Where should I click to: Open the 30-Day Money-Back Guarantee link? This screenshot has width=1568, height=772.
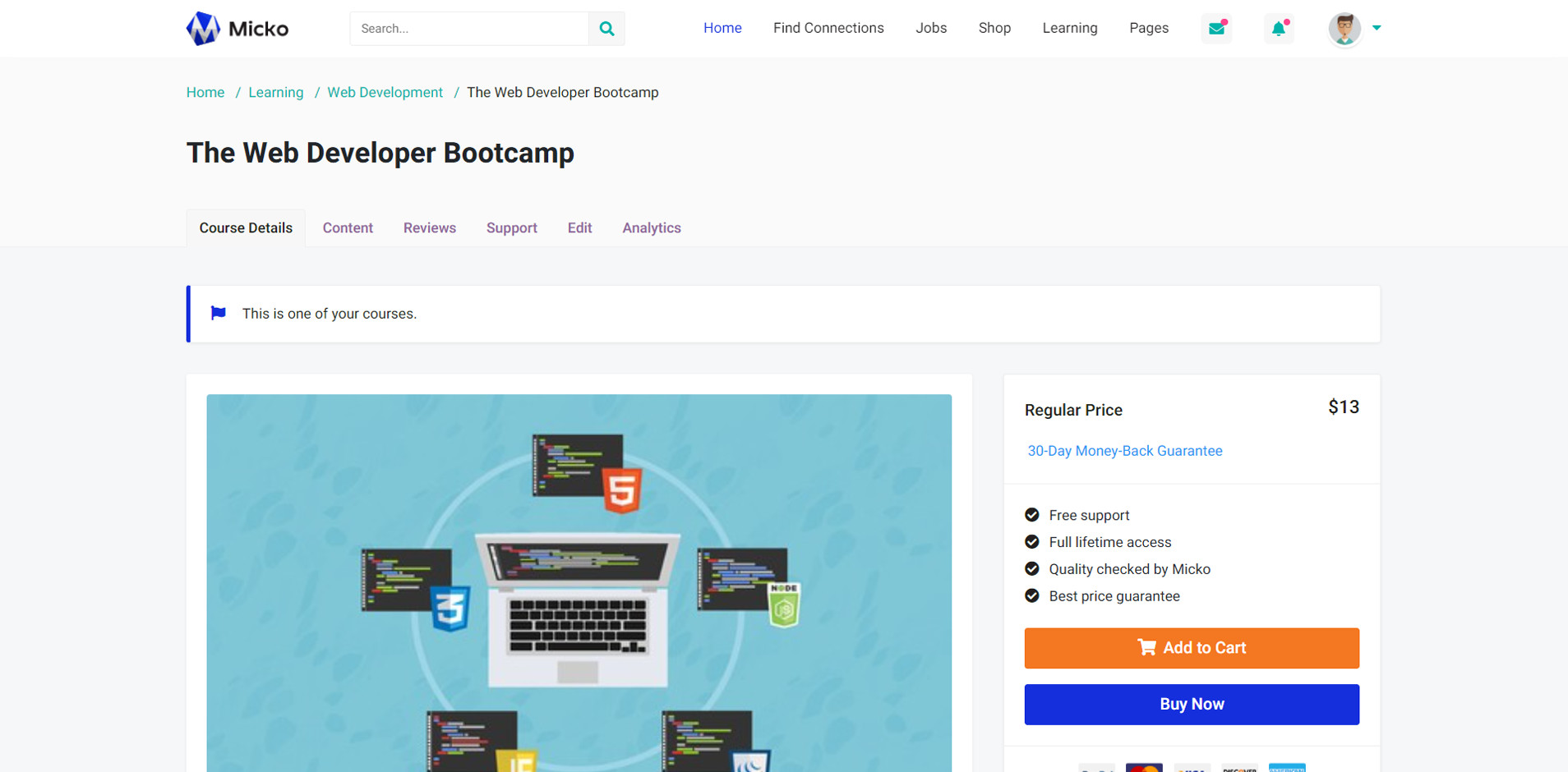(1125, 451)
